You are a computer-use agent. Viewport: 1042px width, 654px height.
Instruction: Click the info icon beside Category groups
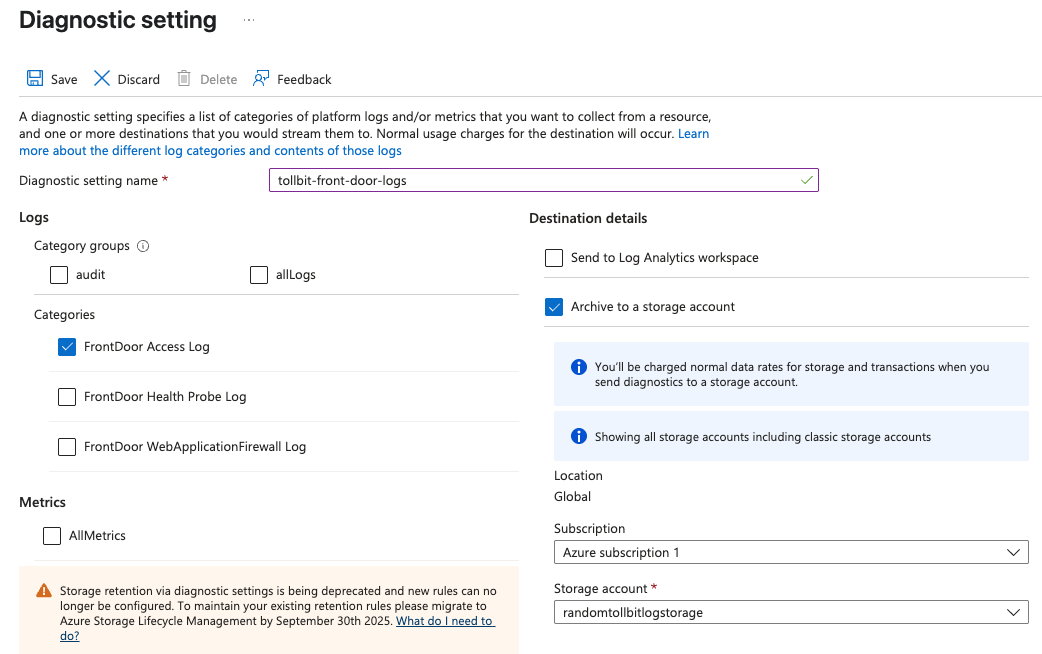[x=142, y=245]
